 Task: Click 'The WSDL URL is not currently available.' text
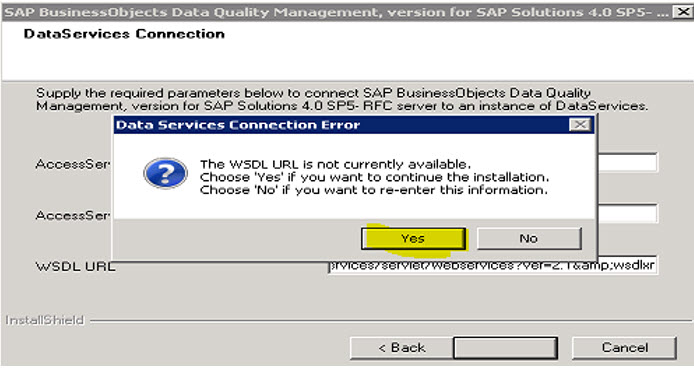point(335,164)
